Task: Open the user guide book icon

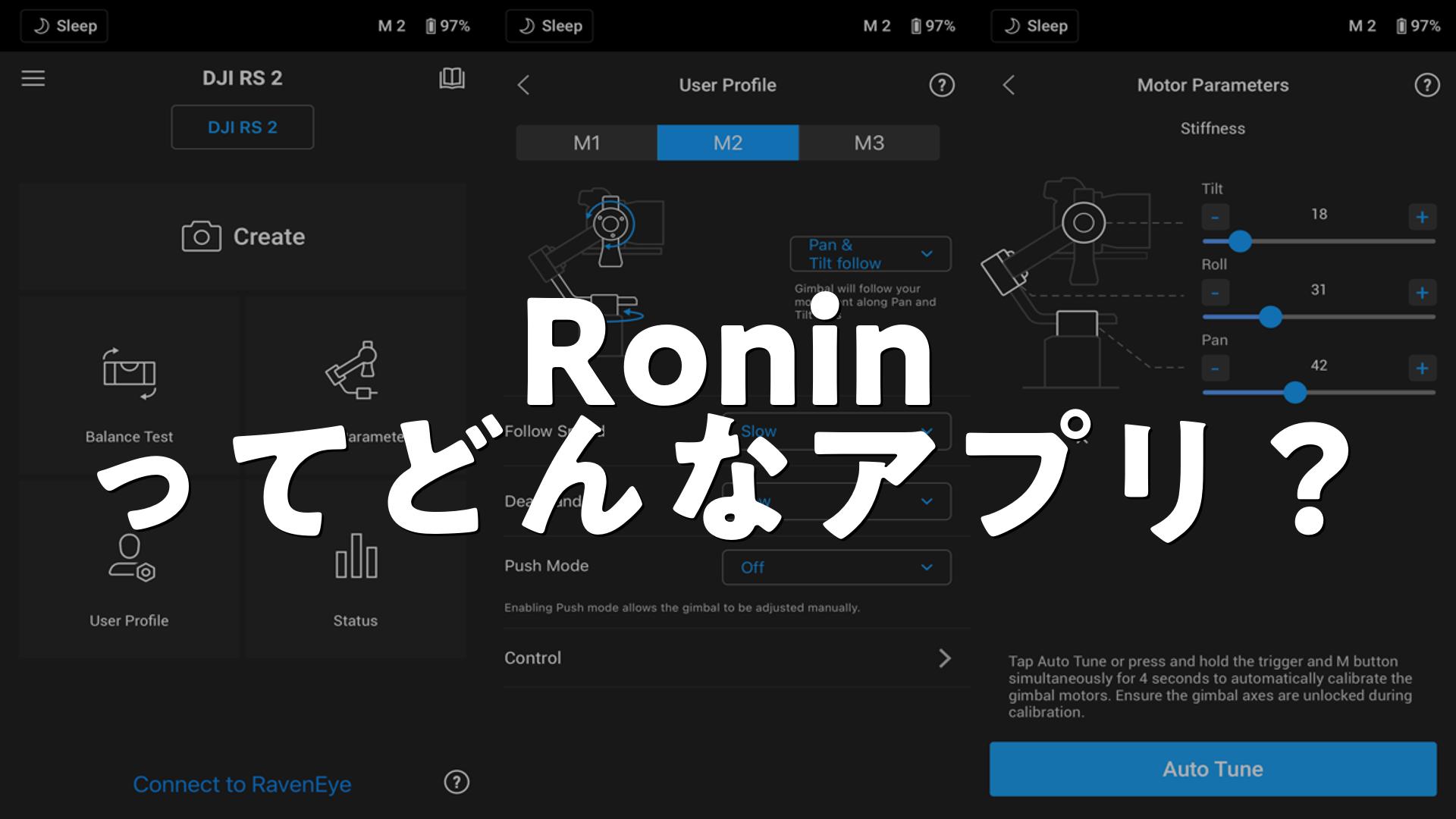Action: (451, 78)
